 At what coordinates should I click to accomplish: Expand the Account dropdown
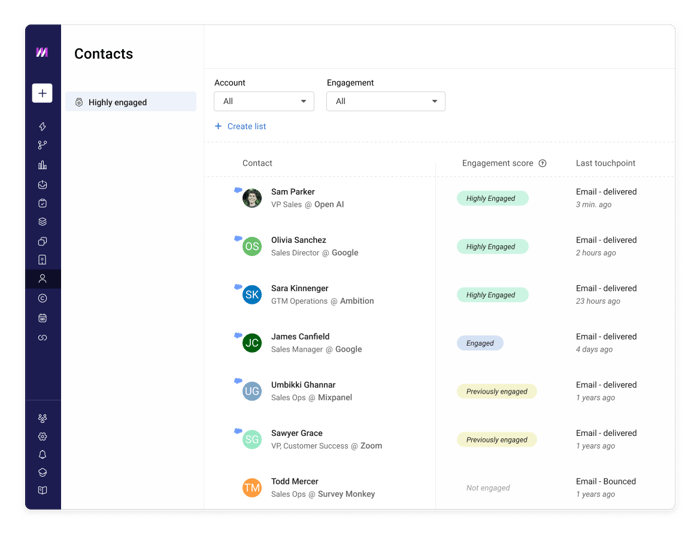pos(264,101)
